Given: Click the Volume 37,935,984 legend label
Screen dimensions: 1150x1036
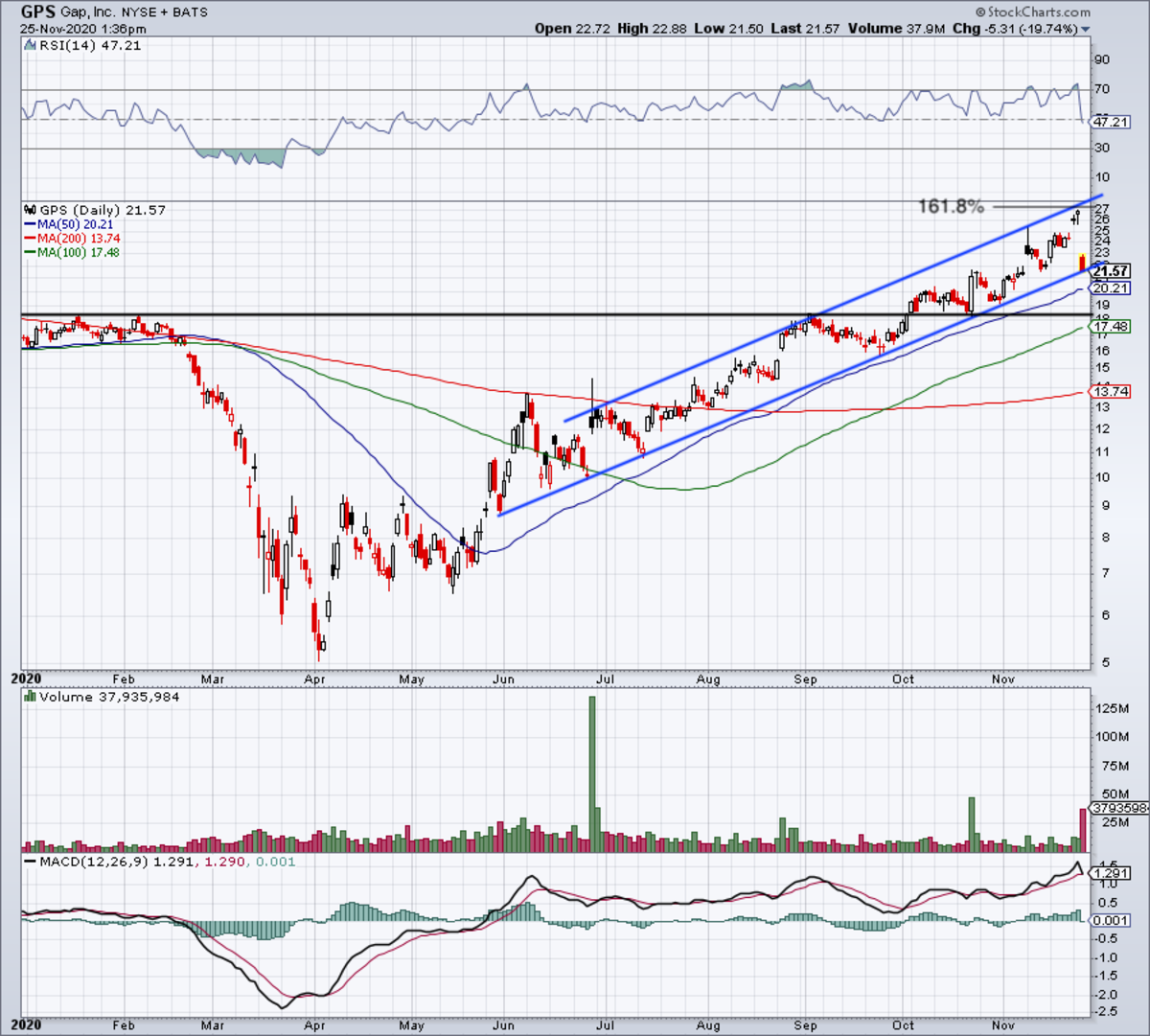Looking at the screenshot, I should pyautogui.click(x=109, y=697).
